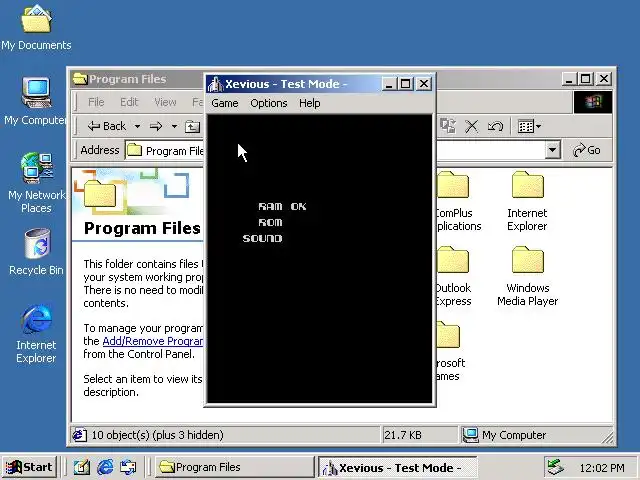Open the Game menu in Xevious
Screen dimensions: 640x480
[x=224, y=103]
